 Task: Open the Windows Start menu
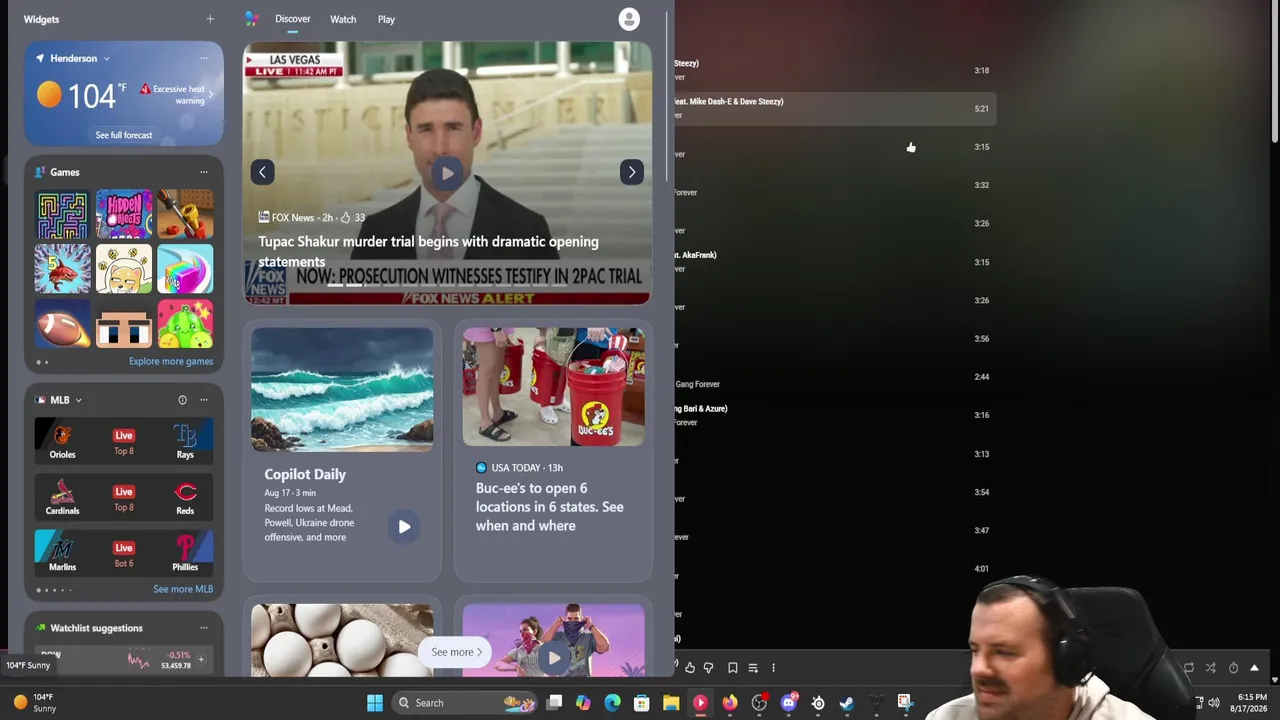375,703
